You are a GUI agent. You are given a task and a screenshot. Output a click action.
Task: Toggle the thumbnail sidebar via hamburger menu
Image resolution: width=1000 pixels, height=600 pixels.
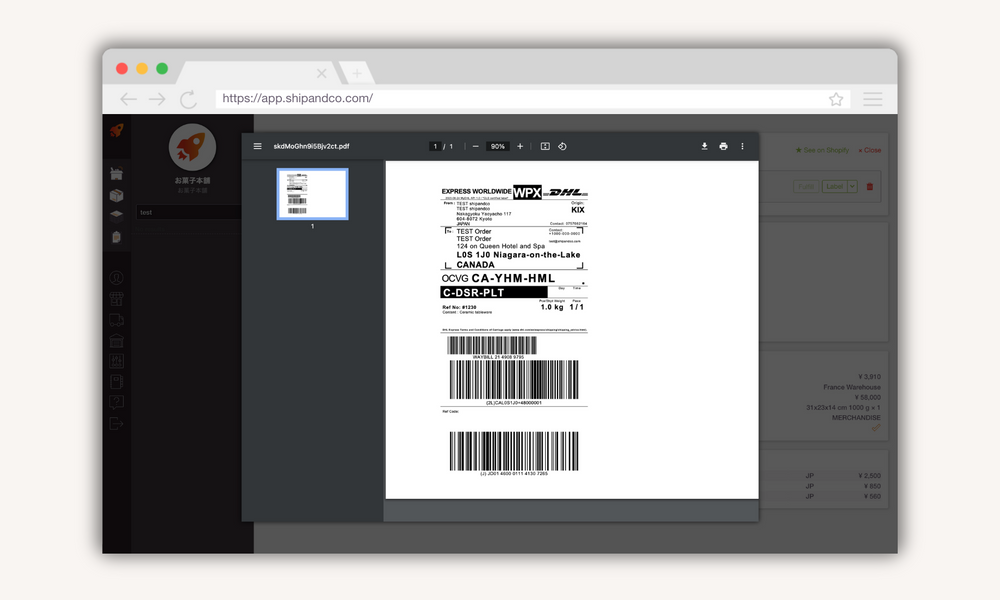[258, 146]
